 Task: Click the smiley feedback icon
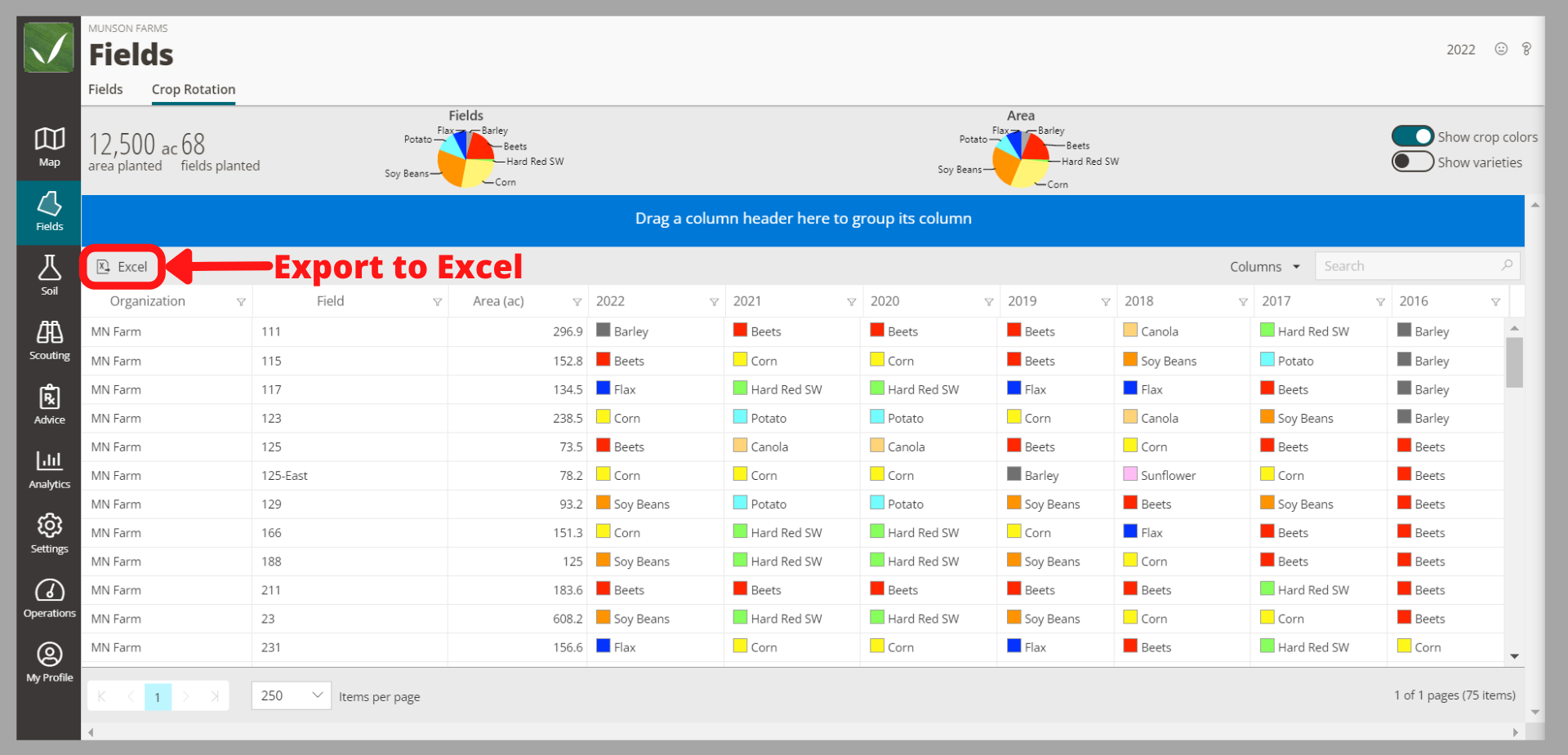click(1501, 49)
